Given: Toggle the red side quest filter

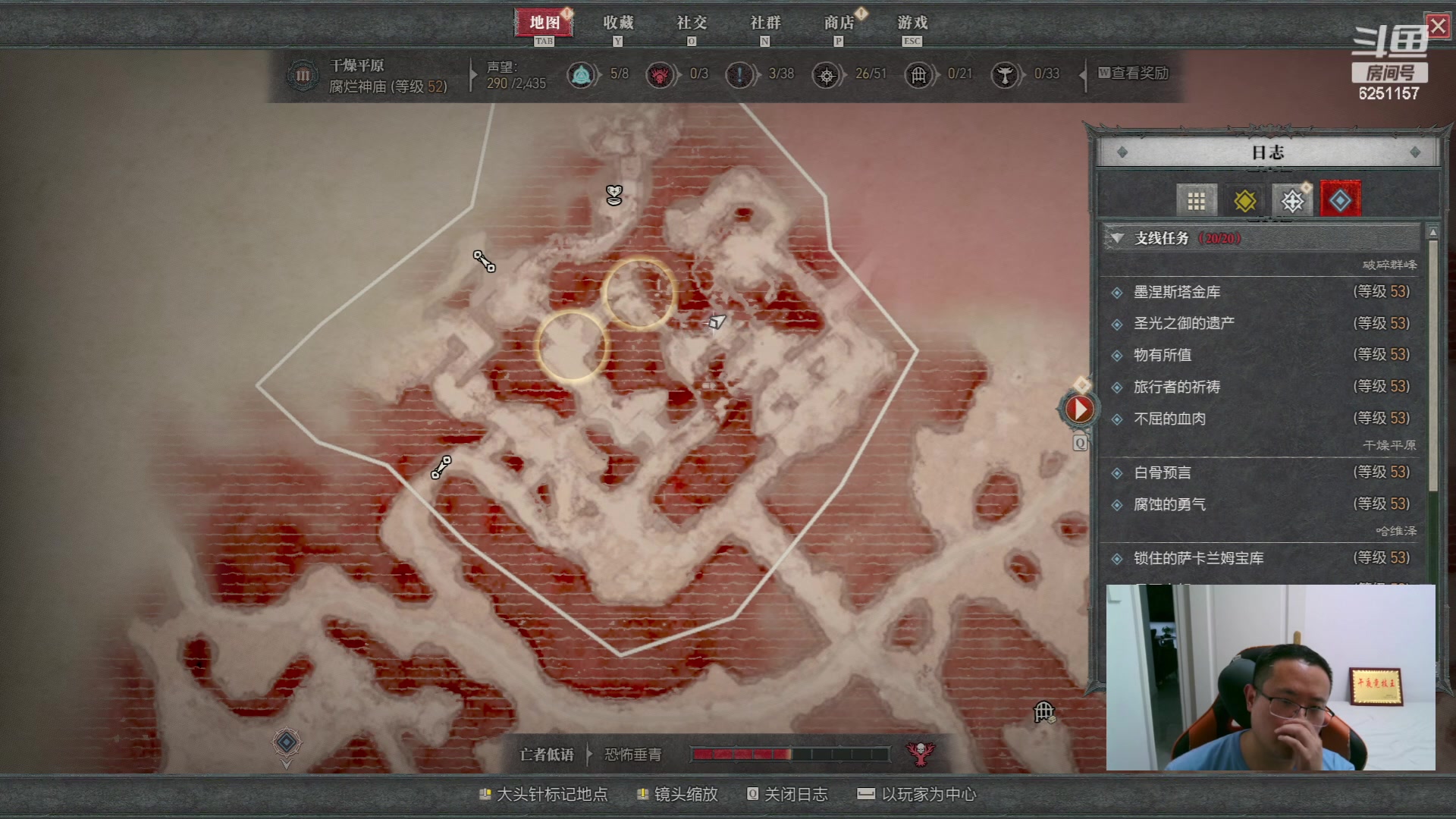Looking at the screenshot, I should [1340, 201].
